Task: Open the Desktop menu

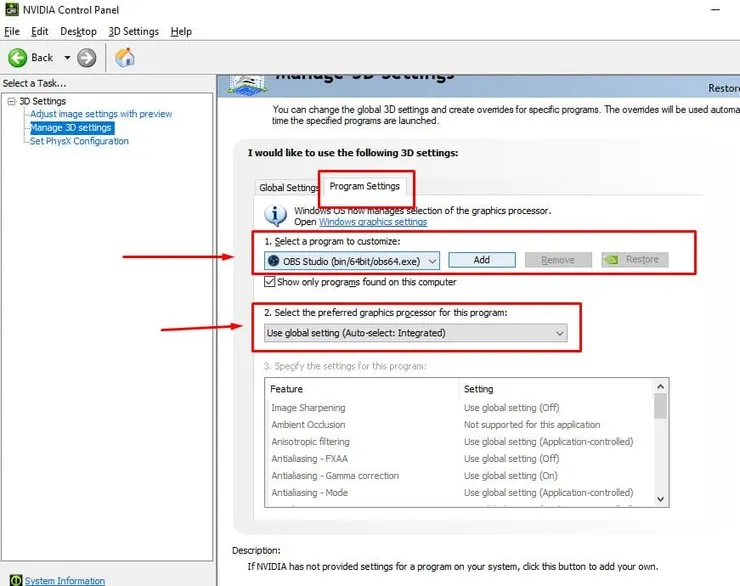Action: click(x=78, y=32)
